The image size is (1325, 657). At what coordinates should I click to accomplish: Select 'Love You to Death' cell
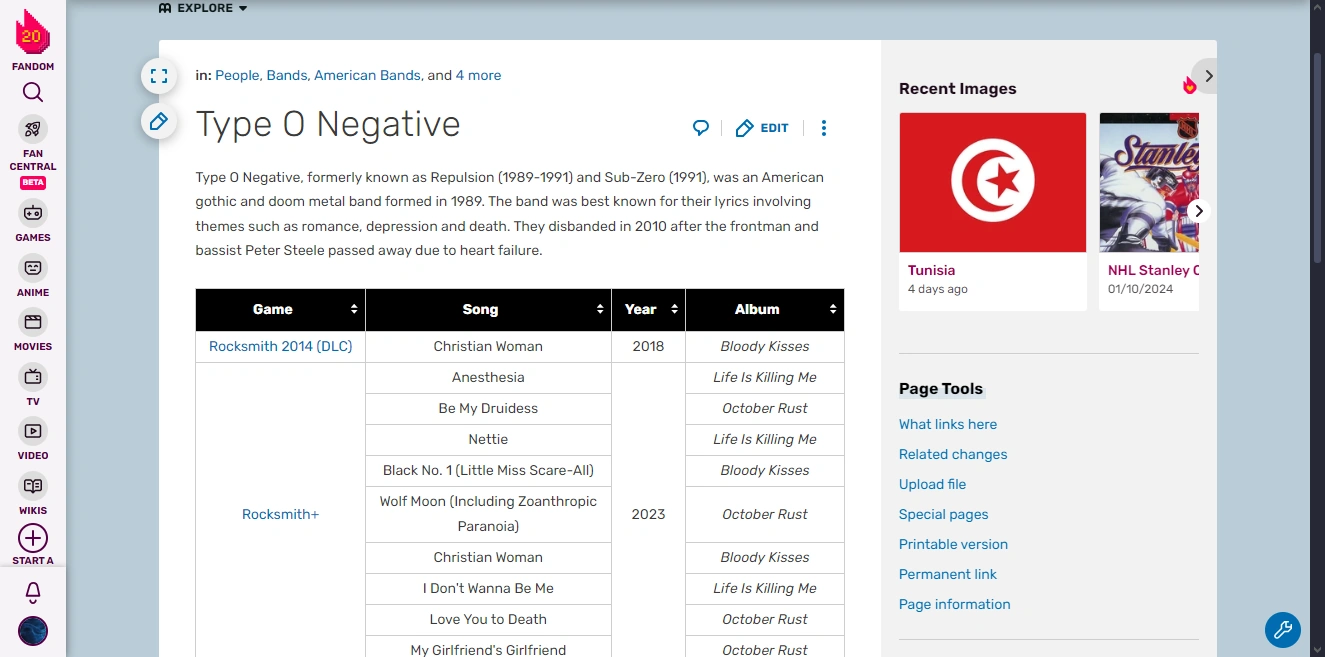(489, 619)
